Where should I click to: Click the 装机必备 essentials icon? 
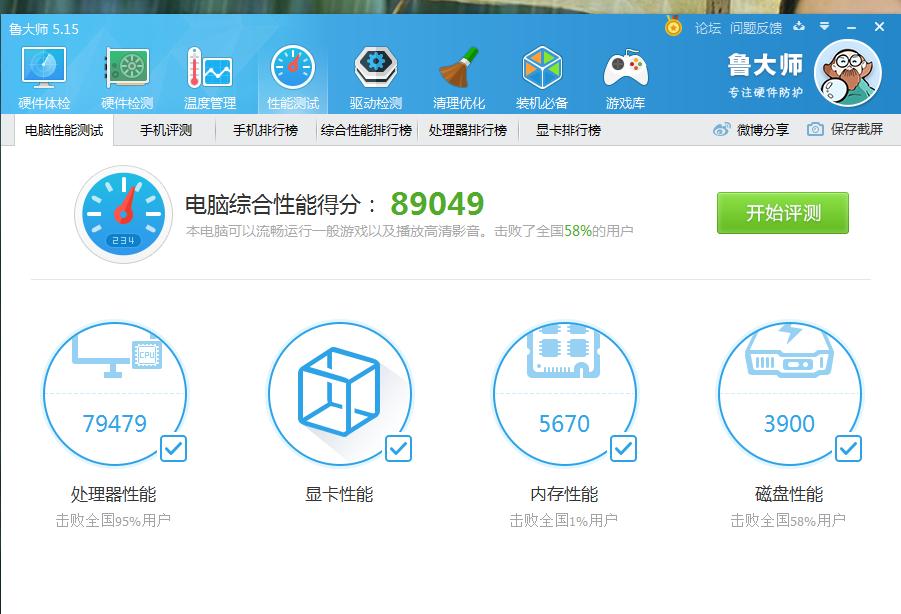[541, 70]
